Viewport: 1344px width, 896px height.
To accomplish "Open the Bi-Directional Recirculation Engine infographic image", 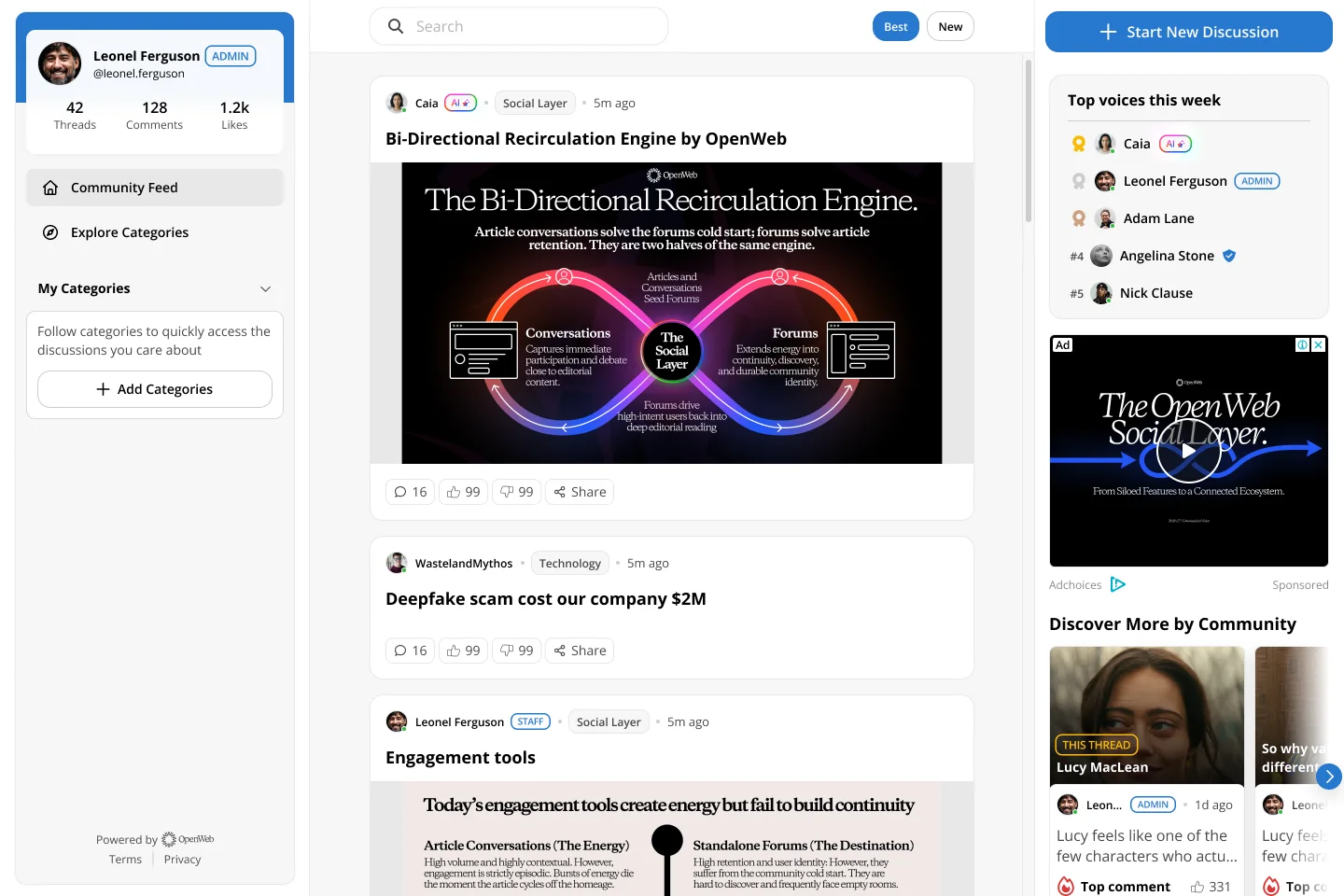I will click(672, 313).
